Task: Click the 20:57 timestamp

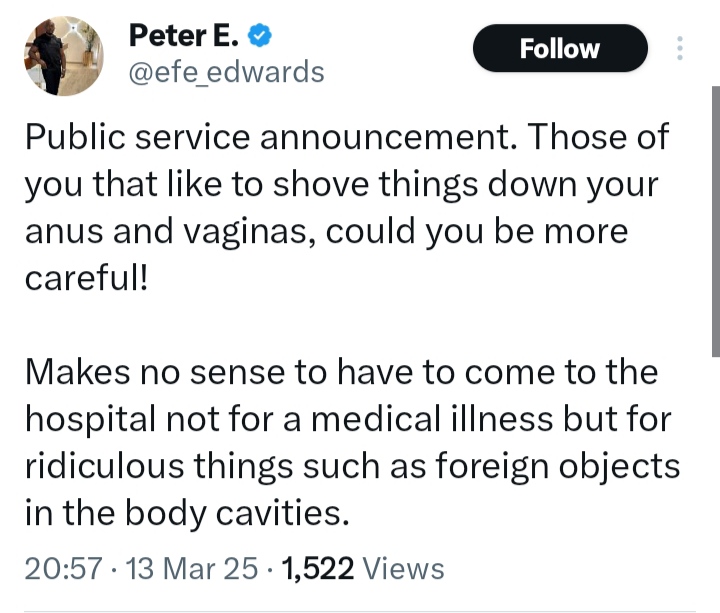Action: pos(62,568)
